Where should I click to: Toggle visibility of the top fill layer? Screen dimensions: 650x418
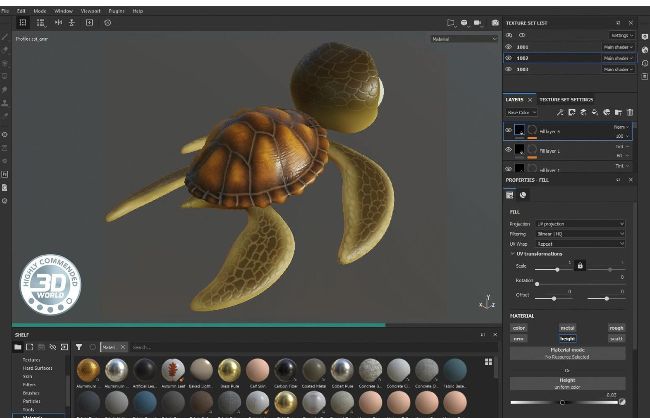(508, 131)
